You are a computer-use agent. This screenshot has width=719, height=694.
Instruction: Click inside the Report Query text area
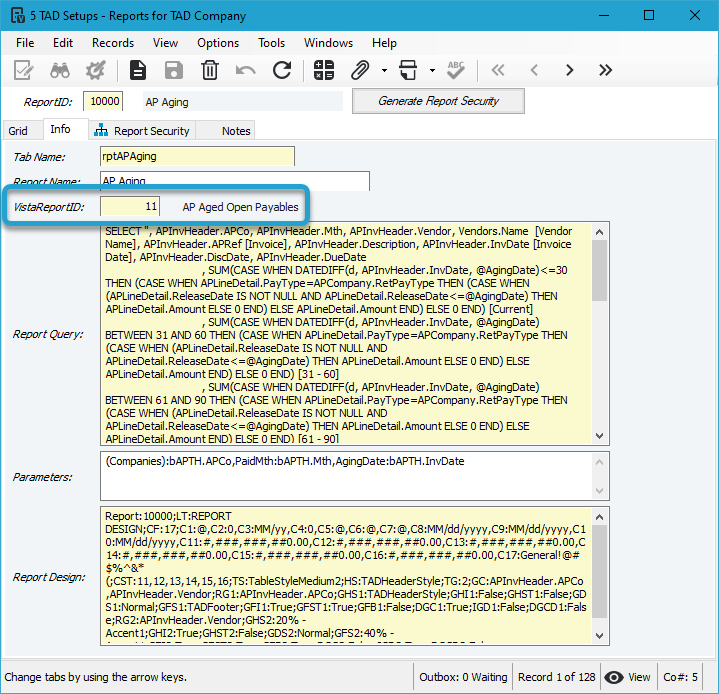[x=347, y=333]
